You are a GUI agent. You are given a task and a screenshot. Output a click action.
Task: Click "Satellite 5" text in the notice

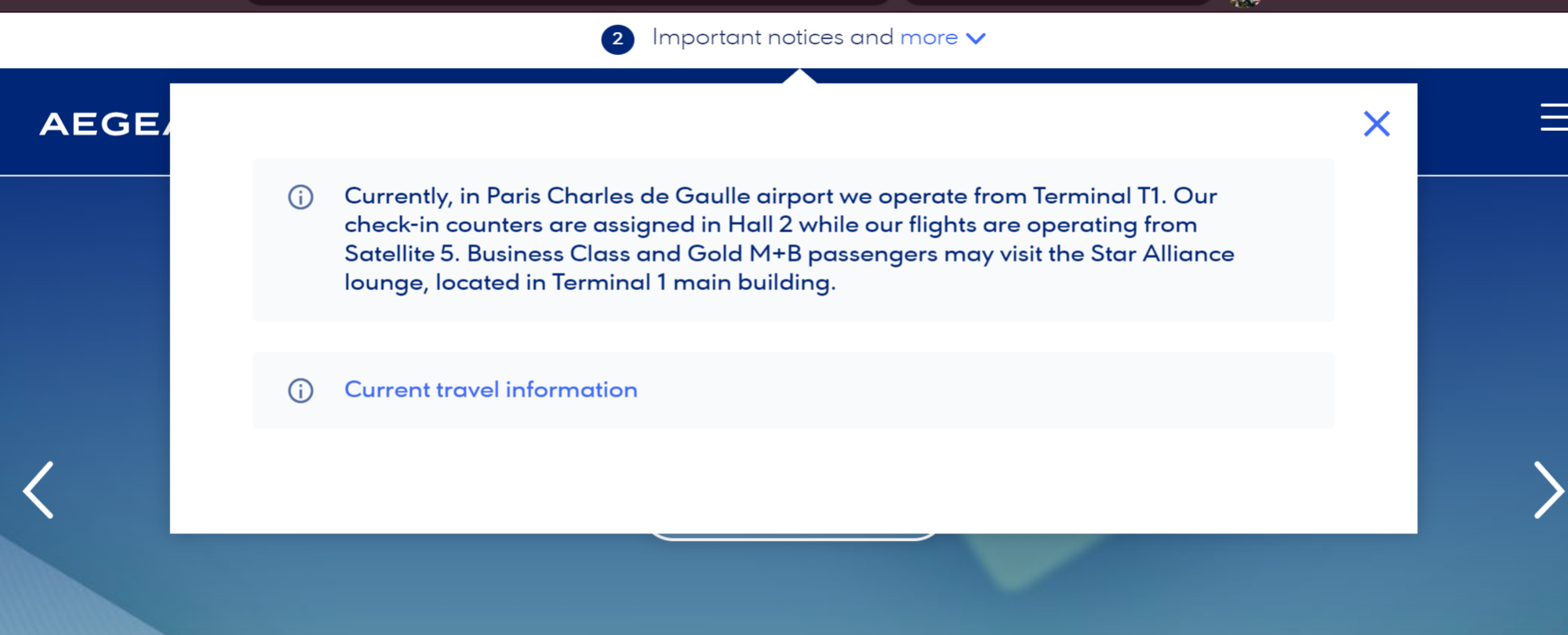pos(400,254)
